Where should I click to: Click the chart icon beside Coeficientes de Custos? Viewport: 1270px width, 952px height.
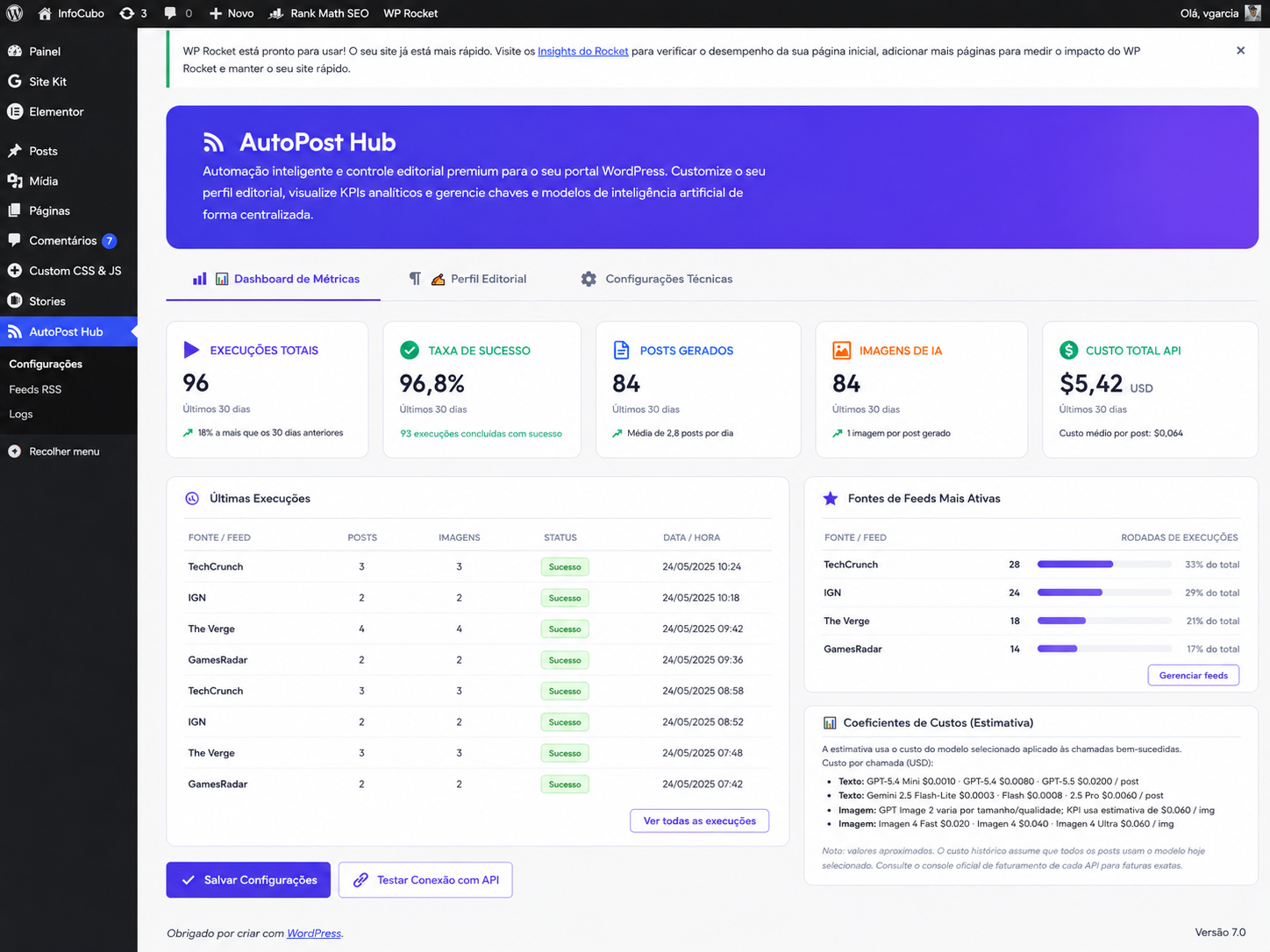[830, 723]
